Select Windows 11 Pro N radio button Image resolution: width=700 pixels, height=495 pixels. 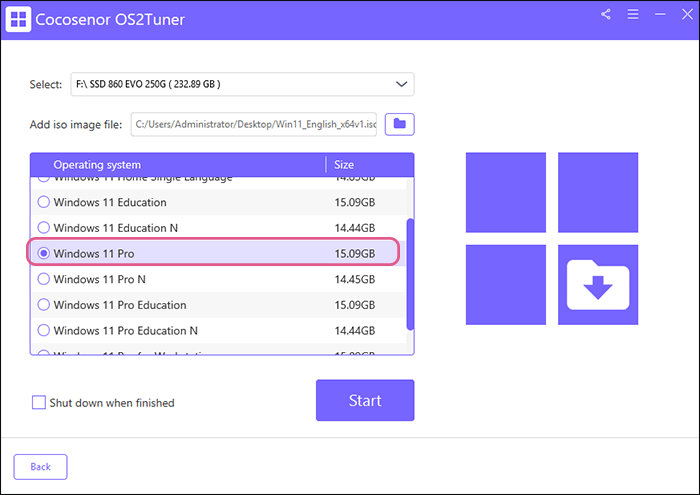point(44,279)
